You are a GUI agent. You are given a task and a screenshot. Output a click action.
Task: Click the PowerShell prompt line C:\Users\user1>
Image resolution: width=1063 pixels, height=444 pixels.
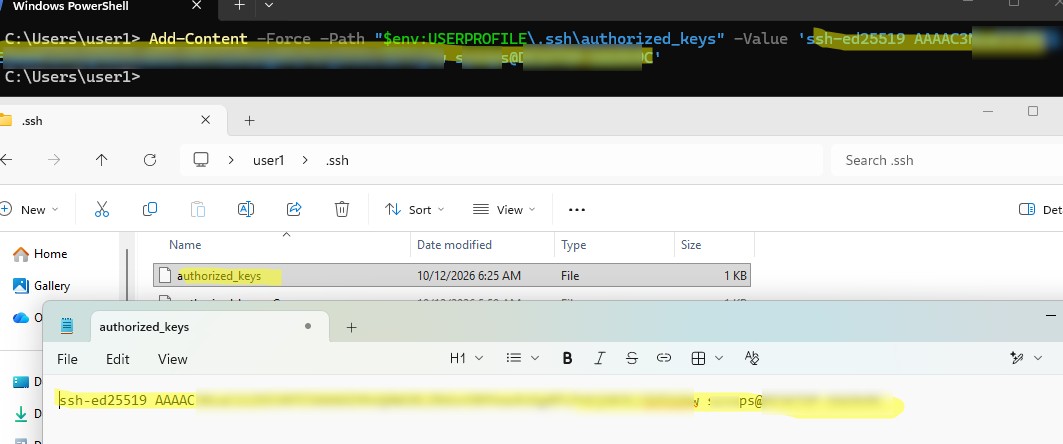[72, 77]
